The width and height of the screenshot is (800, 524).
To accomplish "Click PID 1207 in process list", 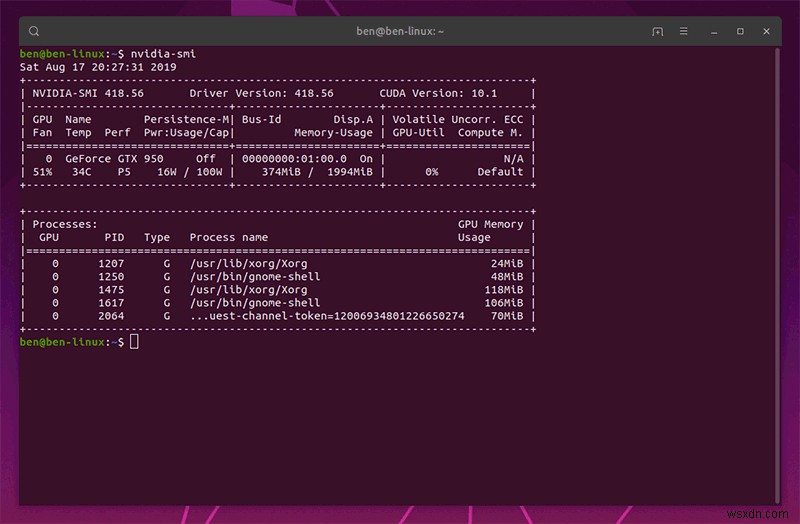I will (x=111, y=264).
